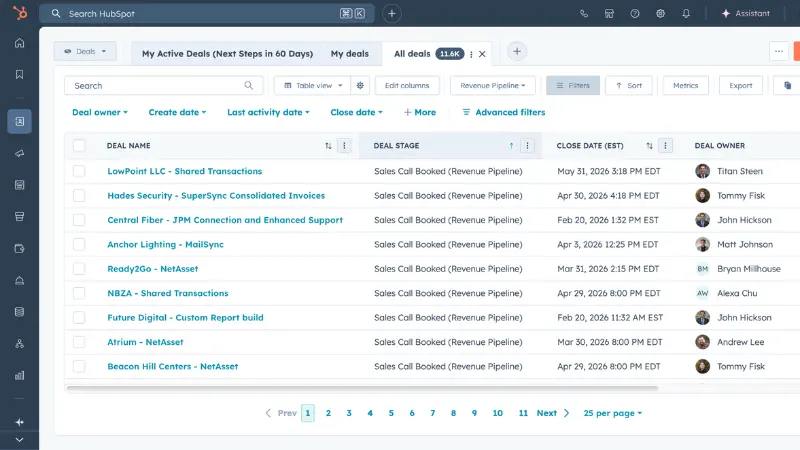Open All deals tab options kebab
Image resolution: width=800 pixels, height=450 pixels.
[471, 54]
